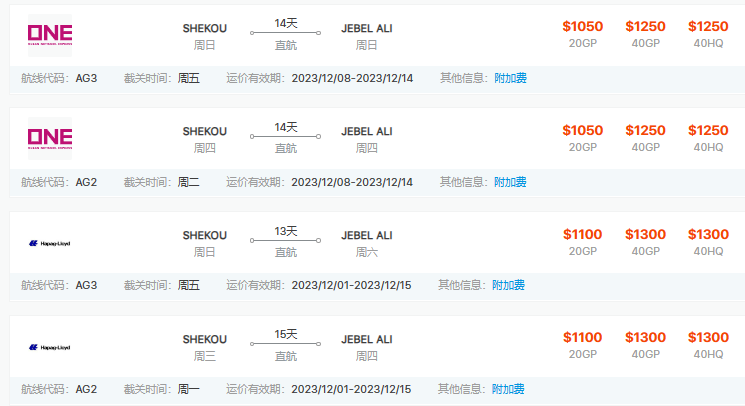This screenshot has width=745, height=406.
Task: Open 附加费 link for the ONE AG2 route
Action: [x=510, y=182]
